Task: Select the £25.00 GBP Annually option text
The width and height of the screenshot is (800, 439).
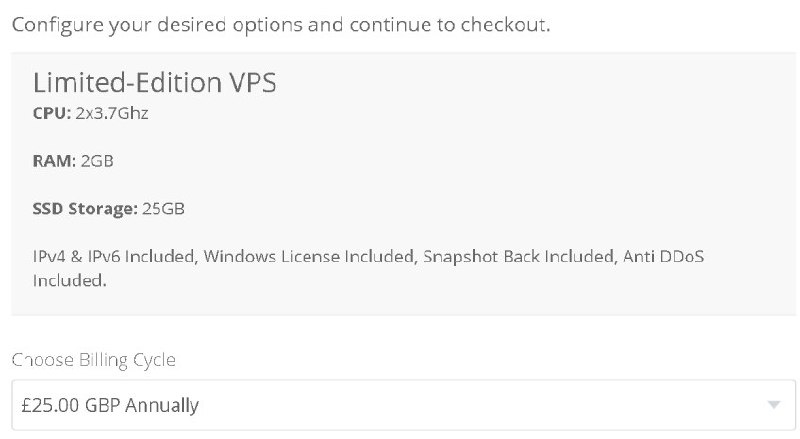Action: tap(110, 405)
